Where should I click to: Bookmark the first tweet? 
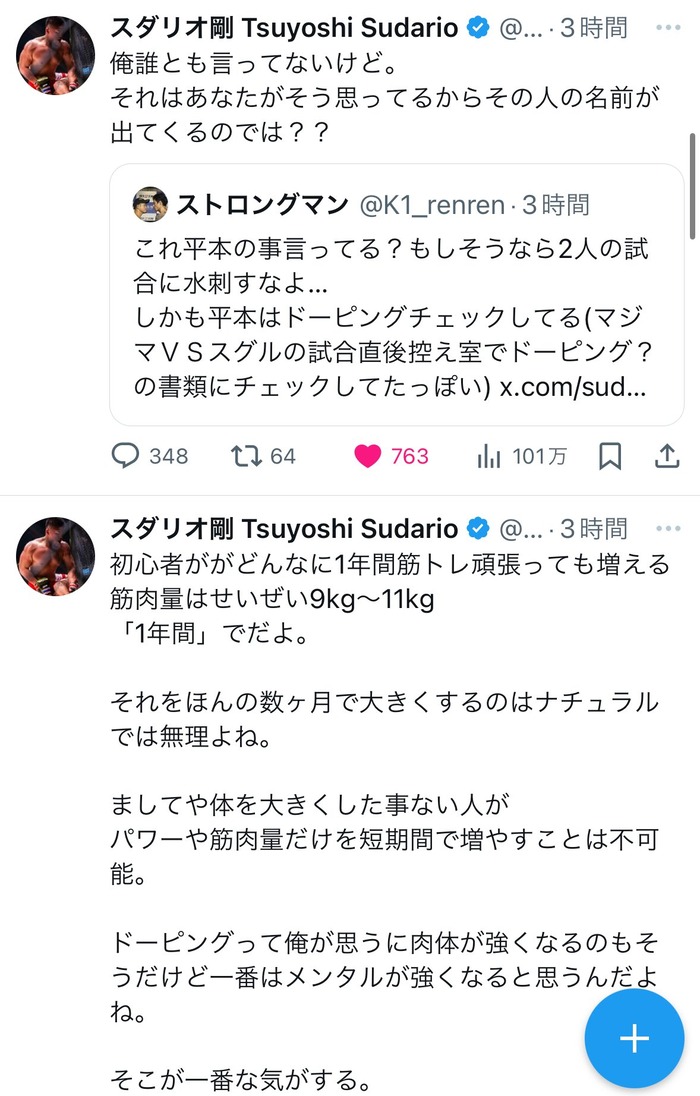[x=610, y=456]
